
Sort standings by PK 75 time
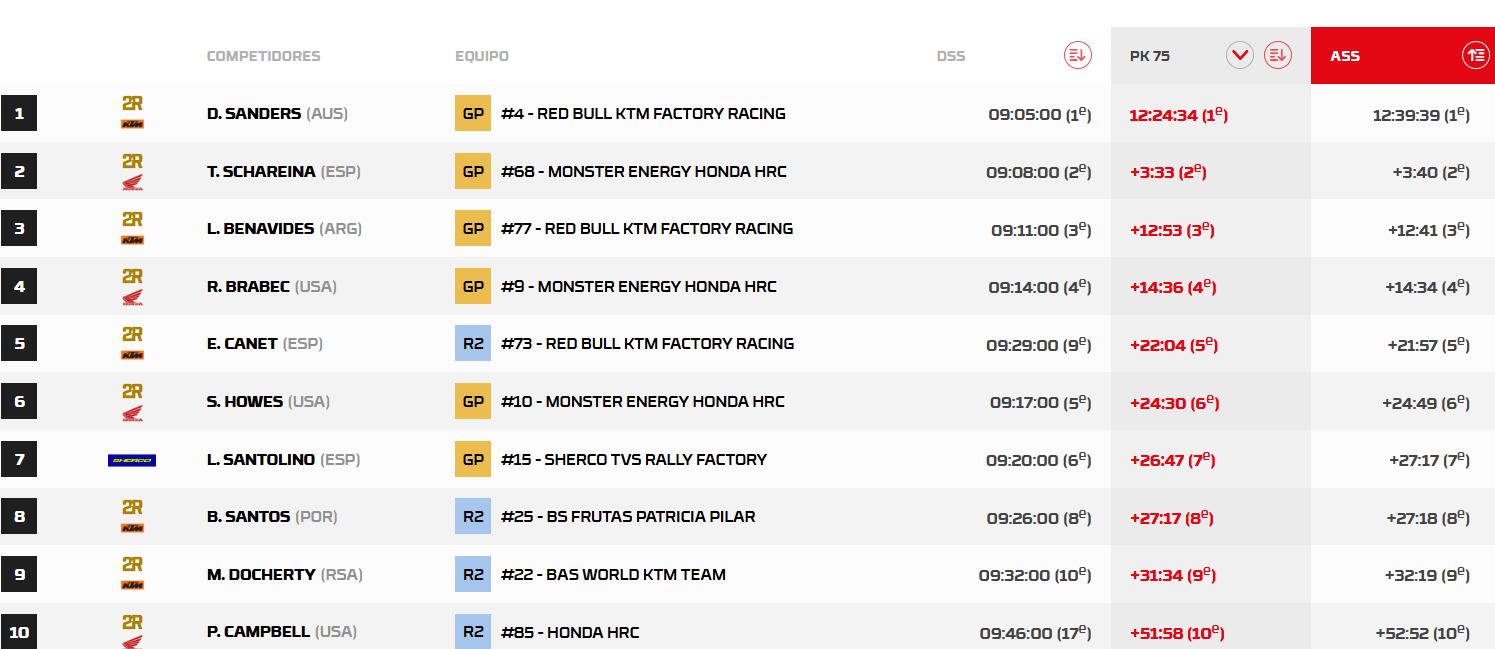pyautogui.click(x=1277, y=56)
